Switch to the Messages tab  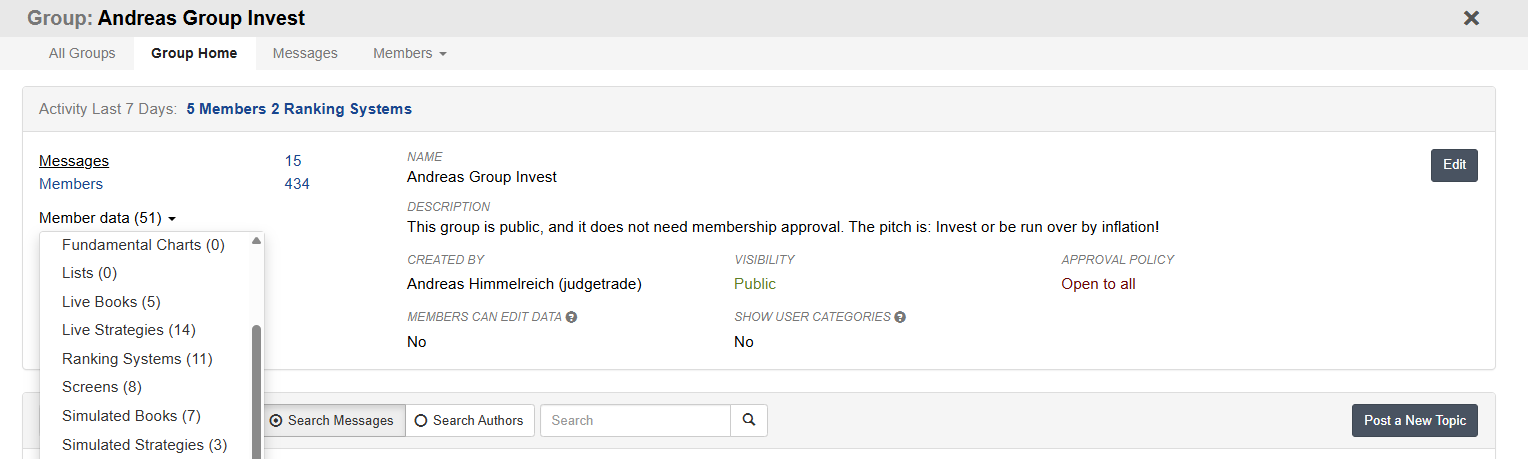pyautogui.click(x=305, y=53)
